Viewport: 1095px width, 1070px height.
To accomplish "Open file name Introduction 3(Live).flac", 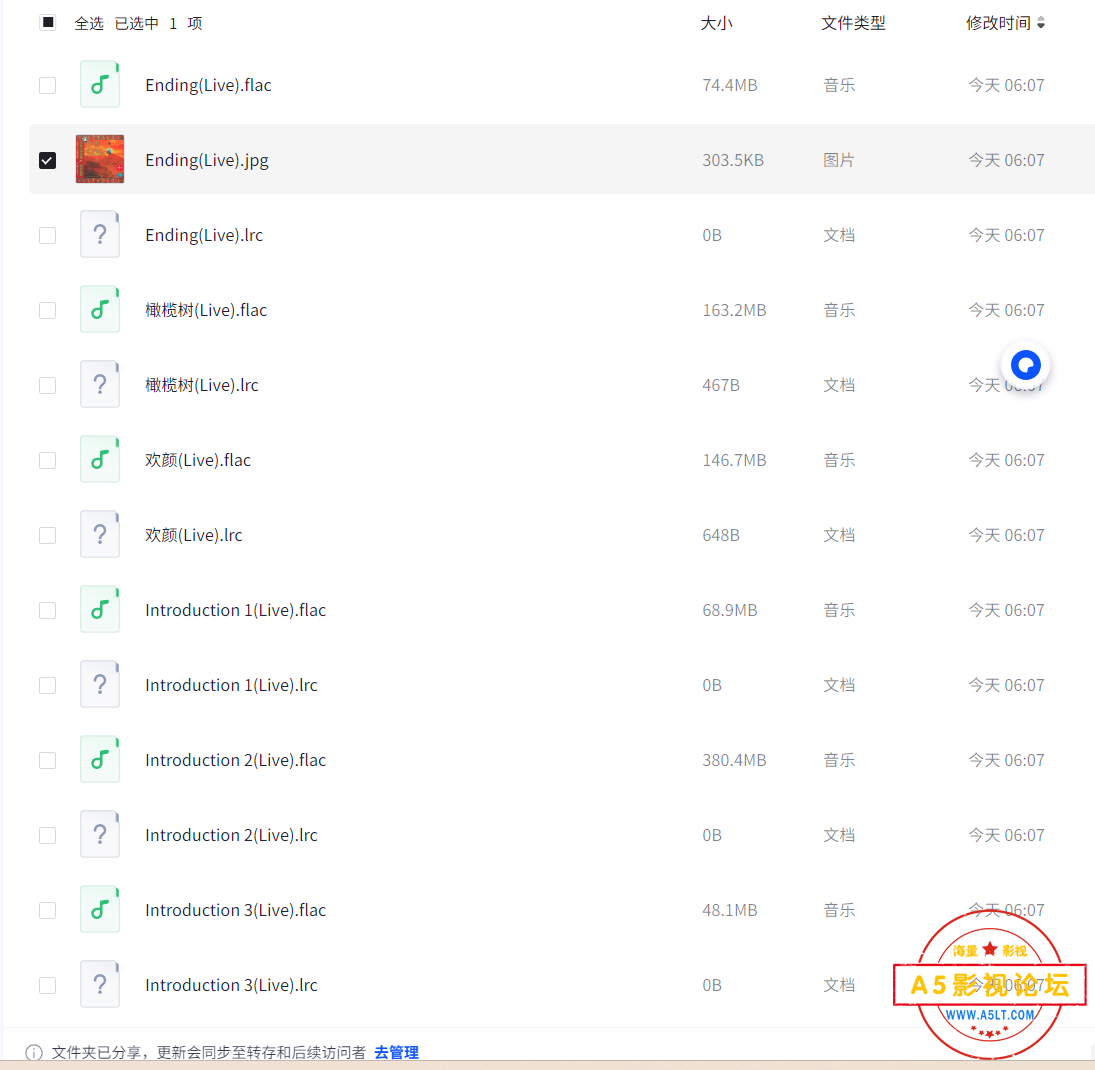I will 235,911.
